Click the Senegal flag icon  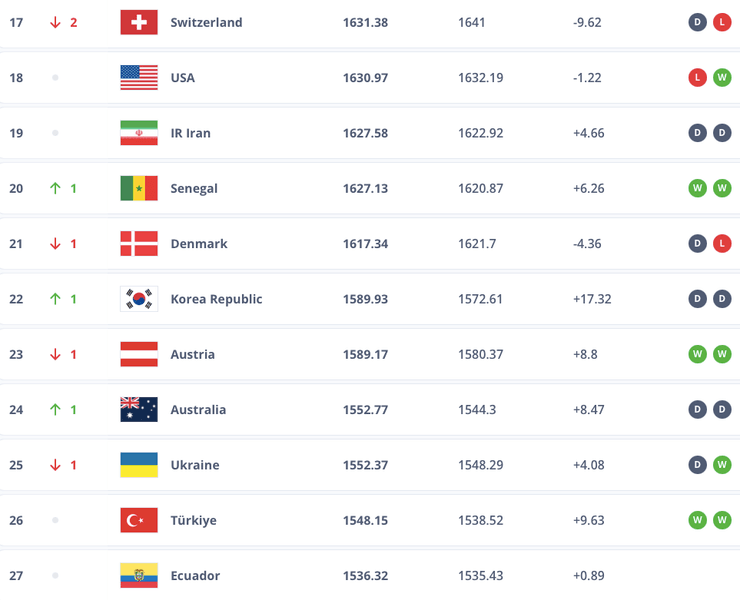point(139,188)
